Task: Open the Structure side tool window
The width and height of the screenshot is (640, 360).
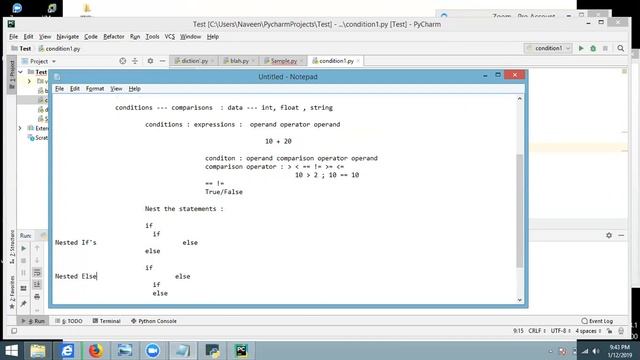Action: coord(12,247)
